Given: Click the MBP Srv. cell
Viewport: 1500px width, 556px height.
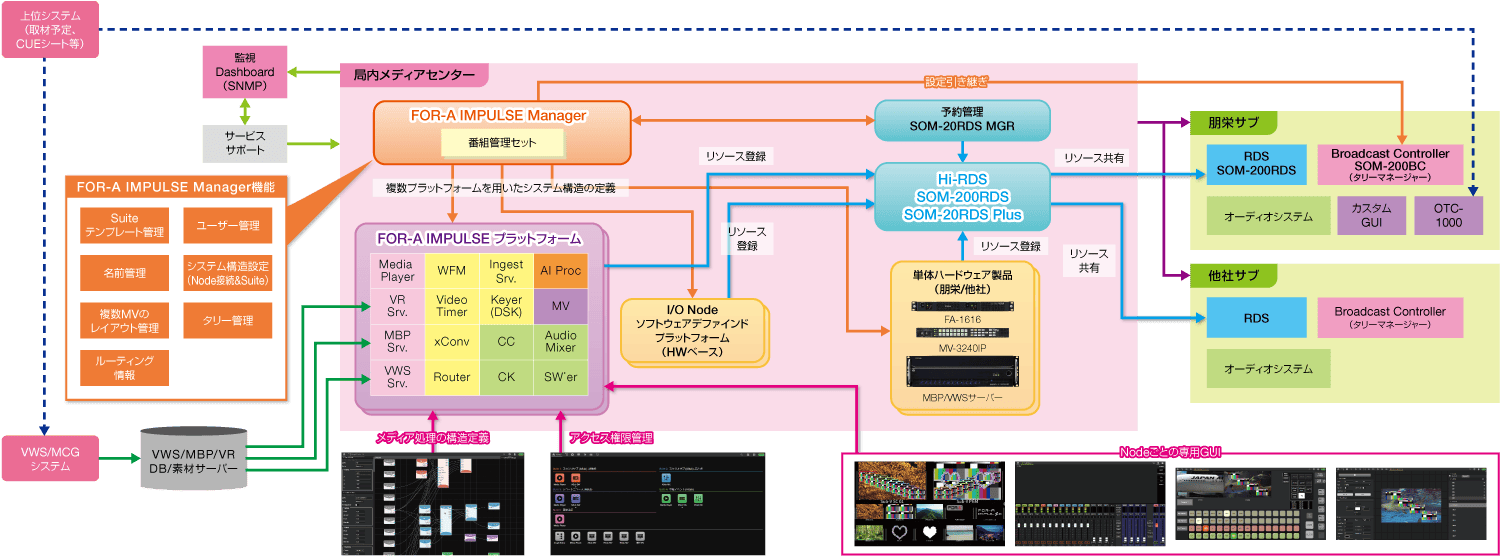Looking at the screenshot, I should point(397,342).
